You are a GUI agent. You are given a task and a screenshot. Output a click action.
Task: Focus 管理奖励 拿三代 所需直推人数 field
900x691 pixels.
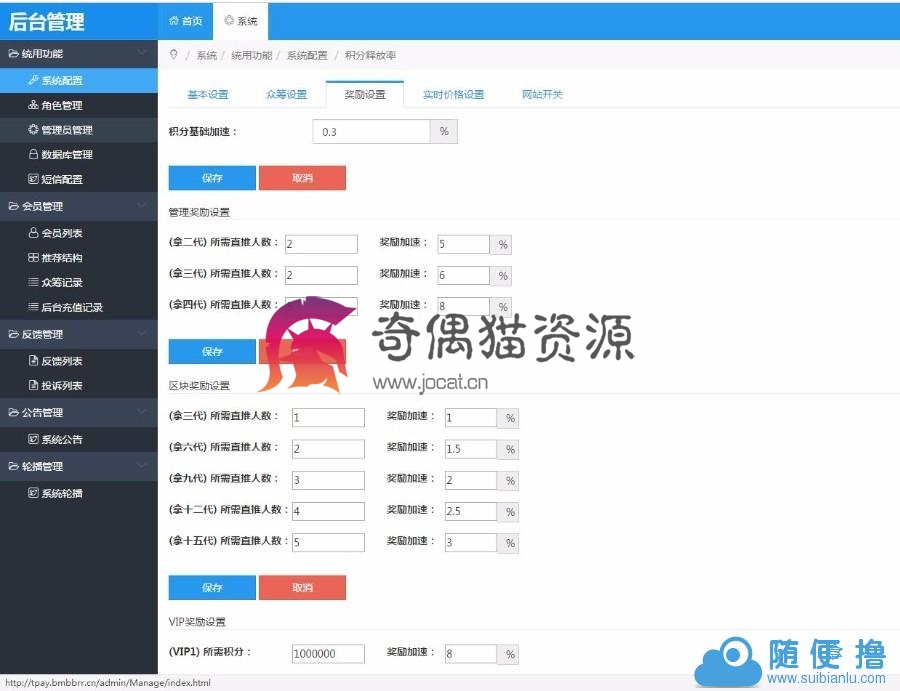pos(321,275)
